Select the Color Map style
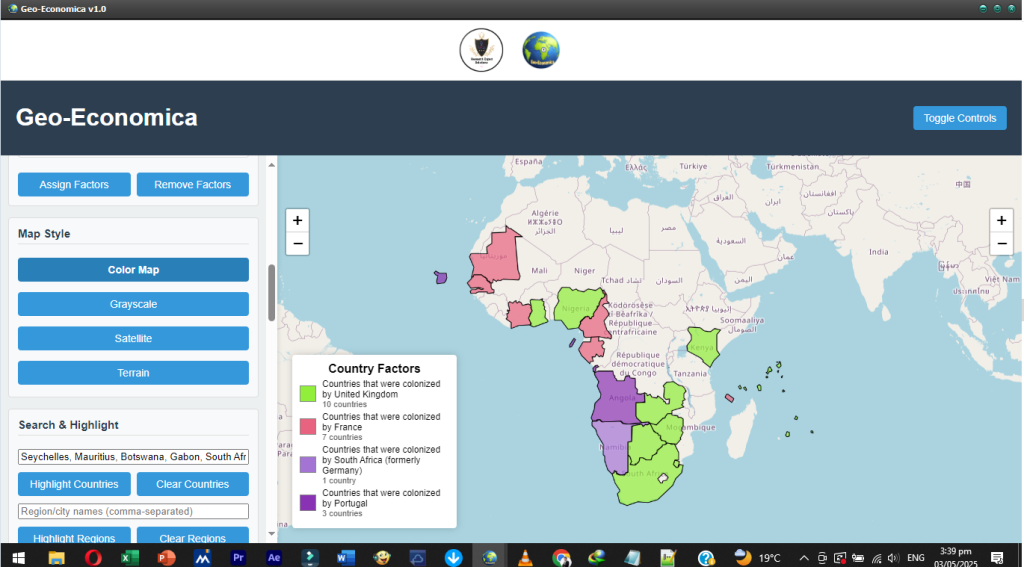This screenshot has width=1024, height=567. 133,270
